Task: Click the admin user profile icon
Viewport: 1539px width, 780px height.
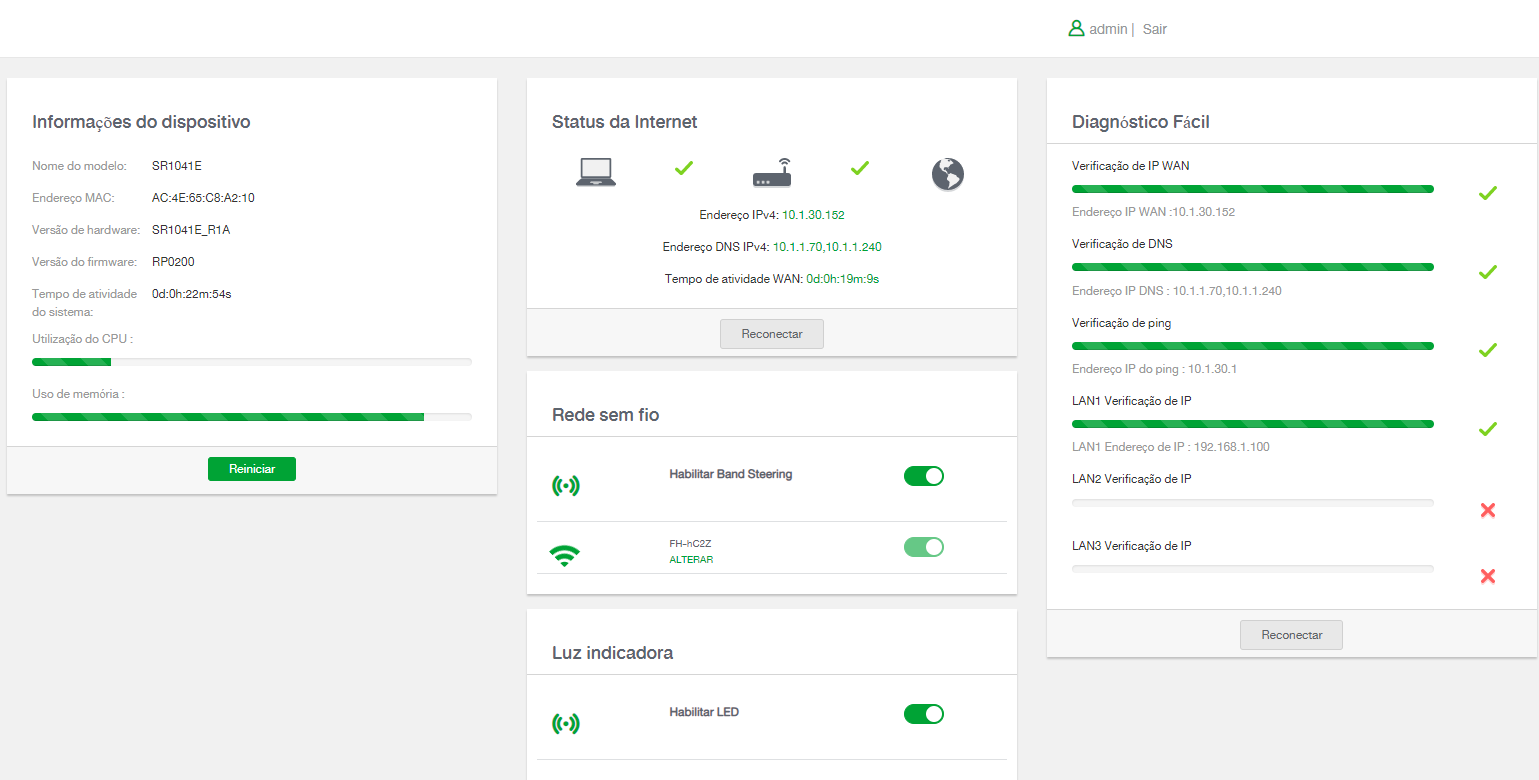Action: [1076, 29]
